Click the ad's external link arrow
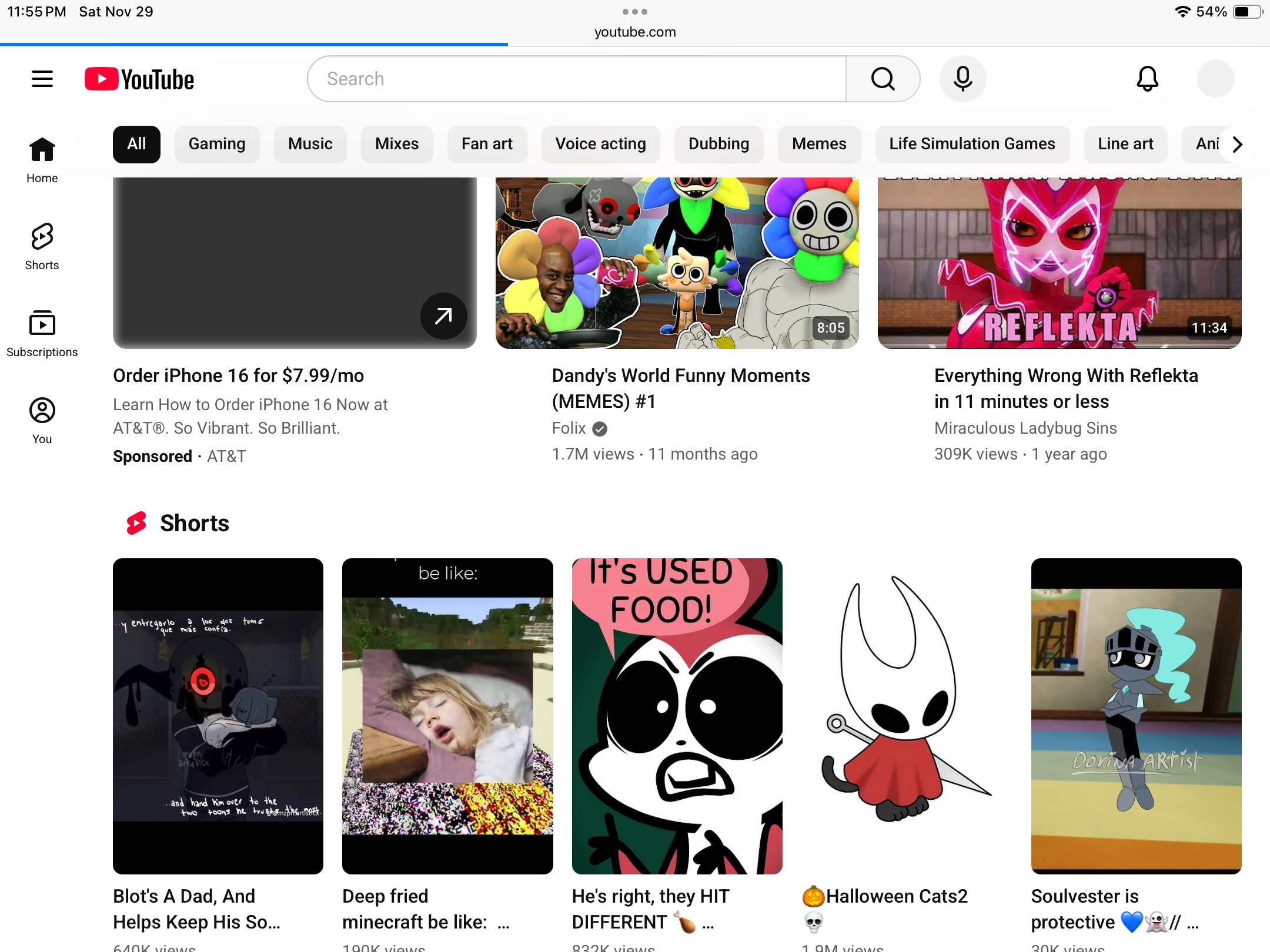 click(x=443, y=316)
